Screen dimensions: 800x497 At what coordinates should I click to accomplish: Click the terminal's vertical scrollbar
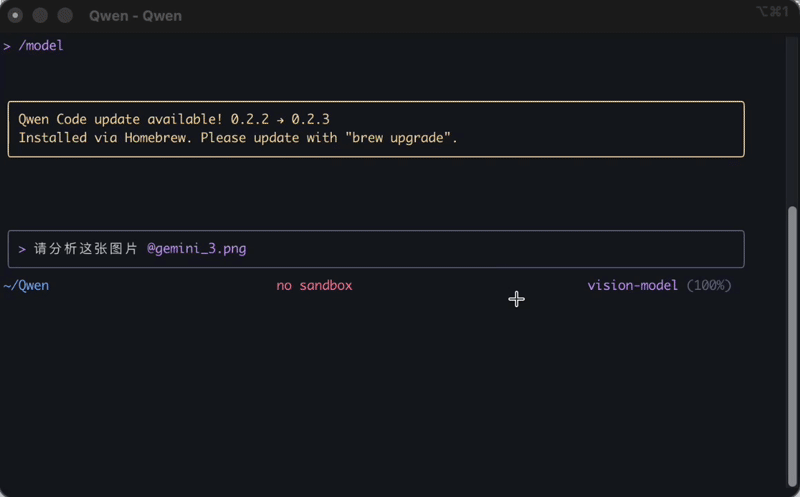click(x=792, y=346)
